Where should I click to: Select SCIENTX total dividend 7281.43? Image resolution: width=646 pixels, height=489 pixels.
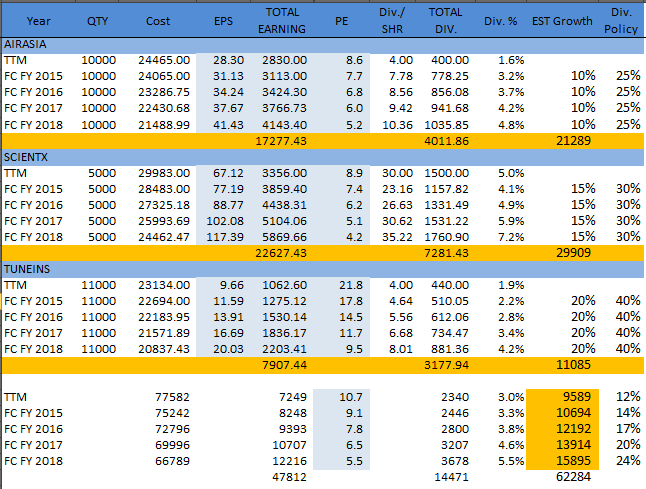[x=447, y=253]
